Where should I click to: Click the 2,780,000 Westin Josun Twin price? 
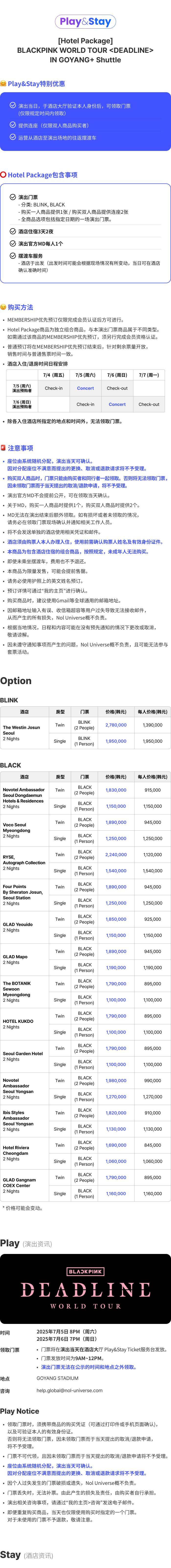click(x=116, y=725)
